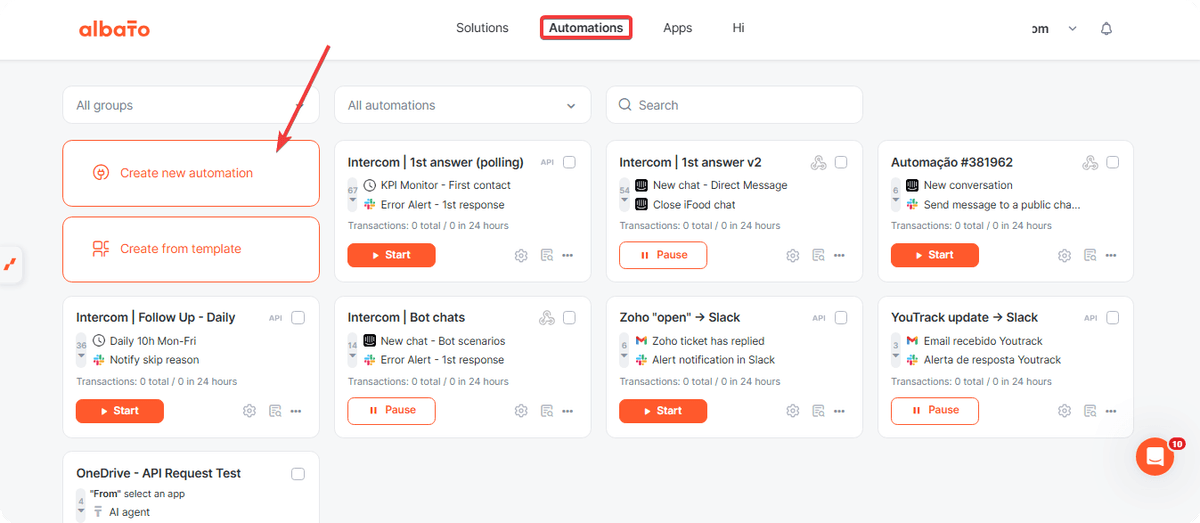Click the albato logo

pos(114,28)
